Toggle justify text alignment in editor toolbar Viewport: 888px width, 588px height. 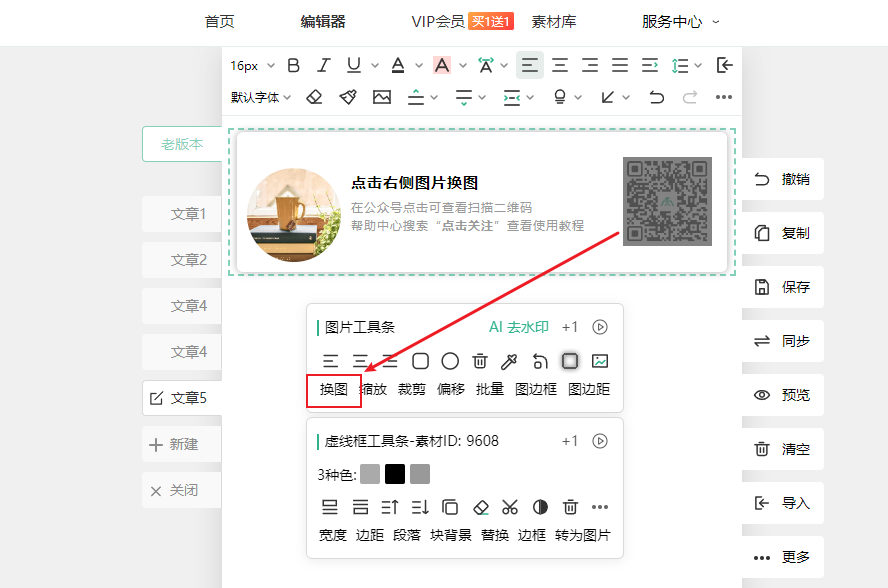[x=620, y=65]
